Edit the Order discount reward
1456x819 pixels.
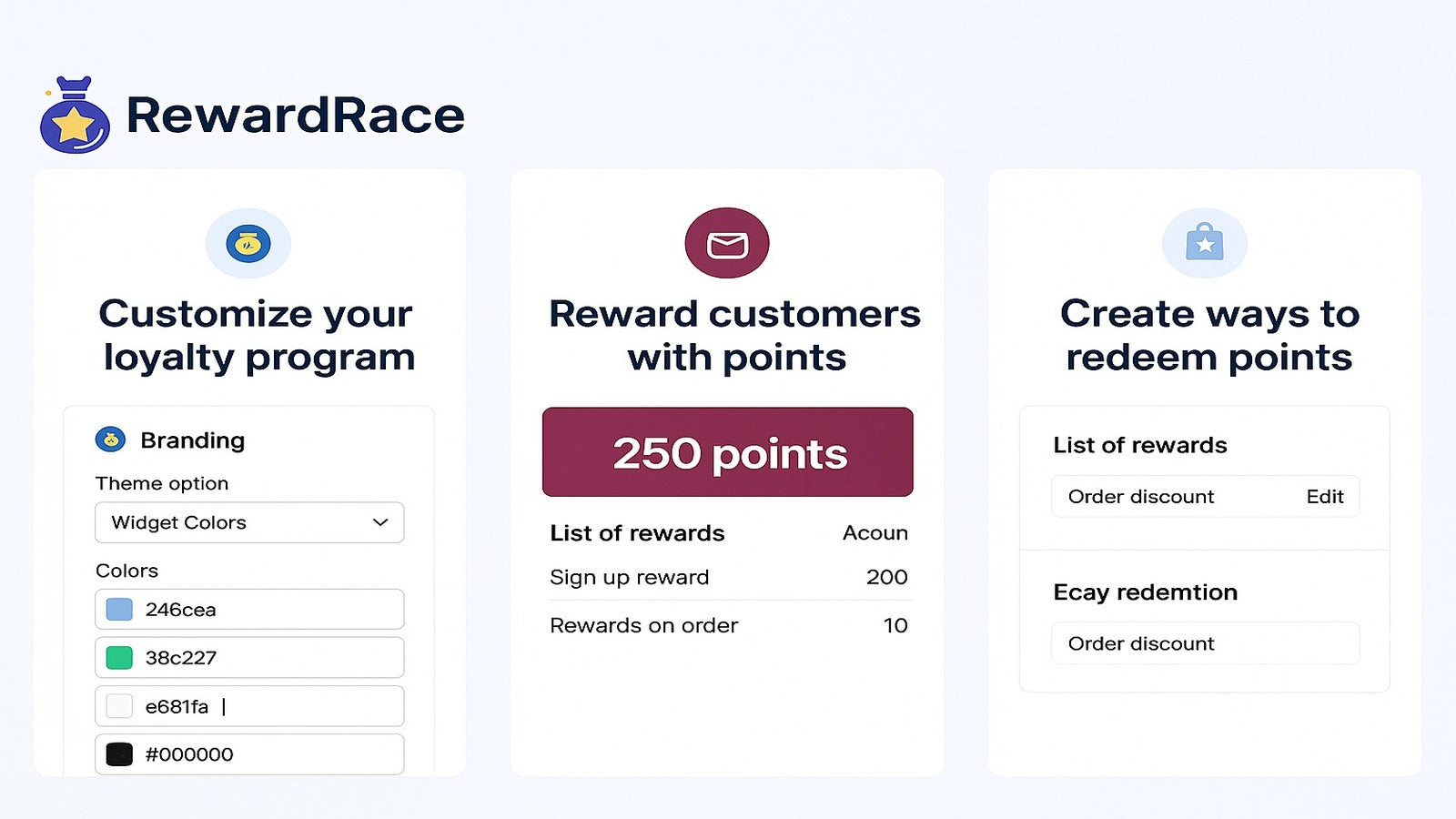1324,497
